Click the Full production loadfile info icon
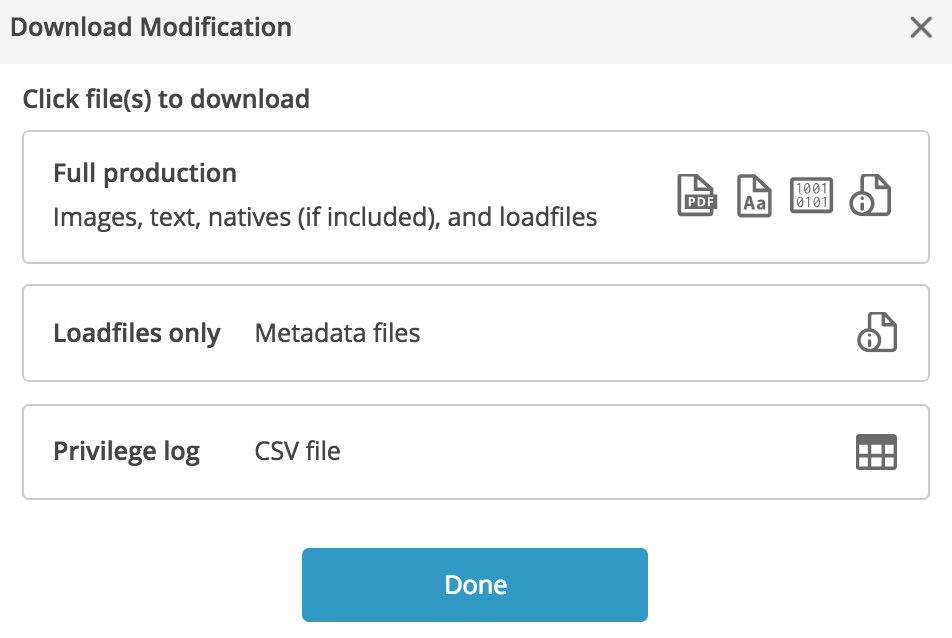952x638 pixels. point(870,195)
